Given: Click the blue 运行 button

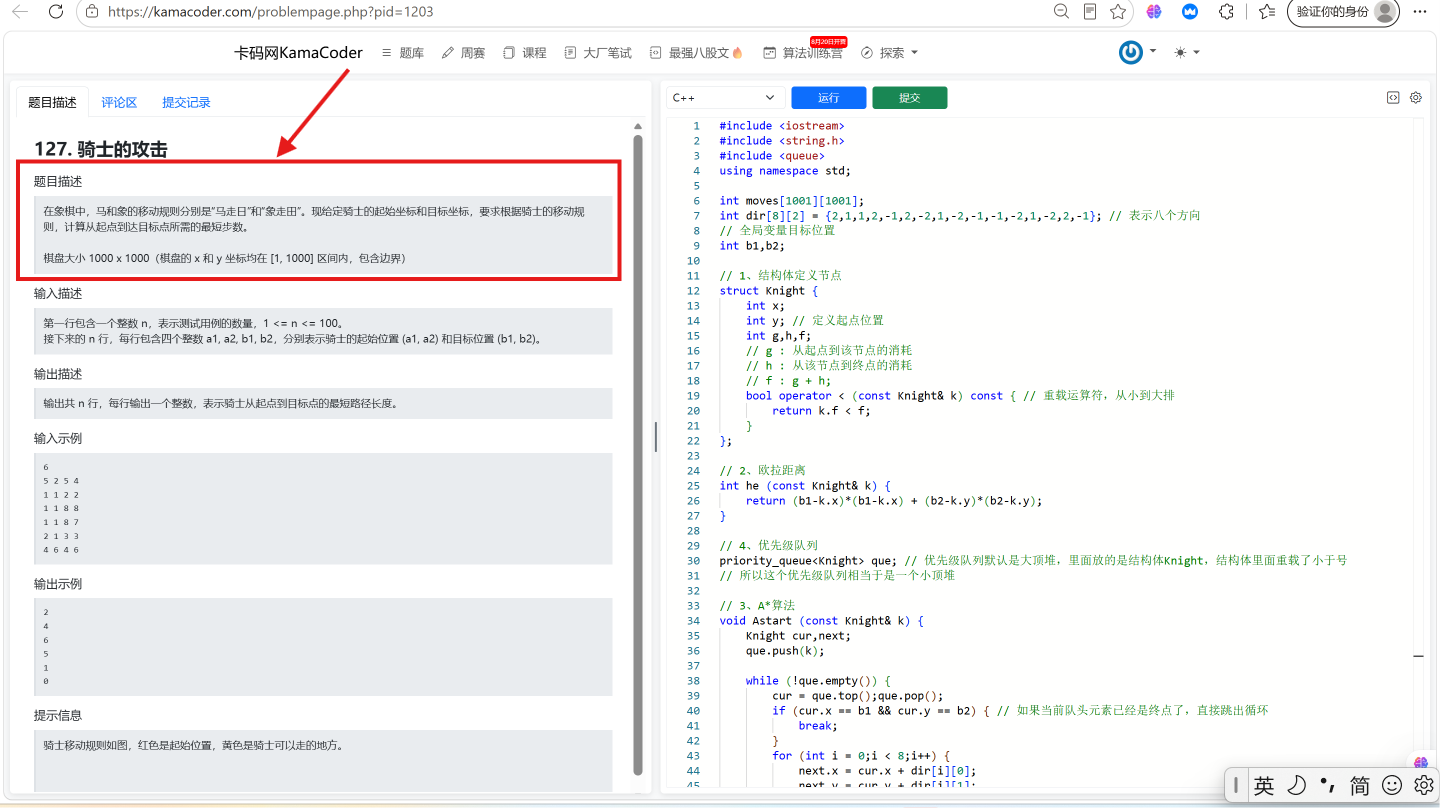Looking at the screenshot, I should 828,98.
